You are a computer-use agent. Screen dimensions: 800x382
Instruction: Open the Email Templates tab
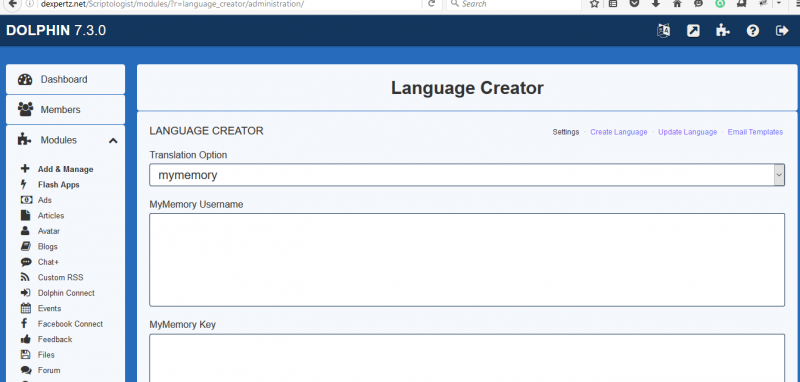[755, 132]
